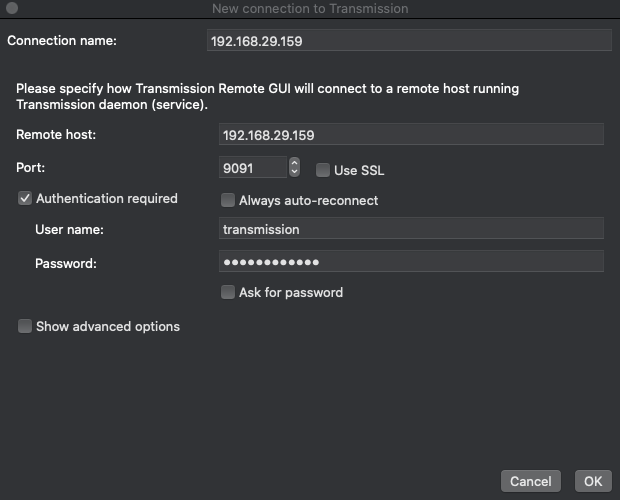Screen dimensions: 620x500
Task: Click the Password input field
Action: point(411,261)
